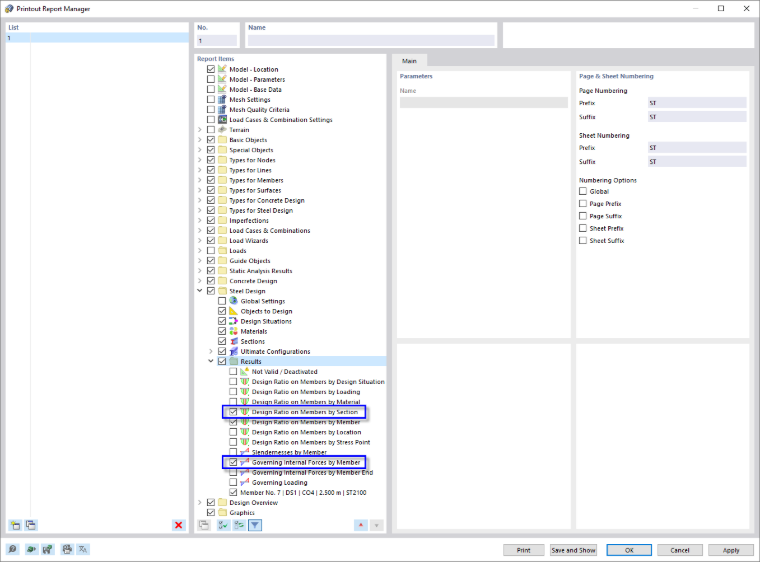
Task: Click the uncheck all items icon
Action: click(239, 525)
